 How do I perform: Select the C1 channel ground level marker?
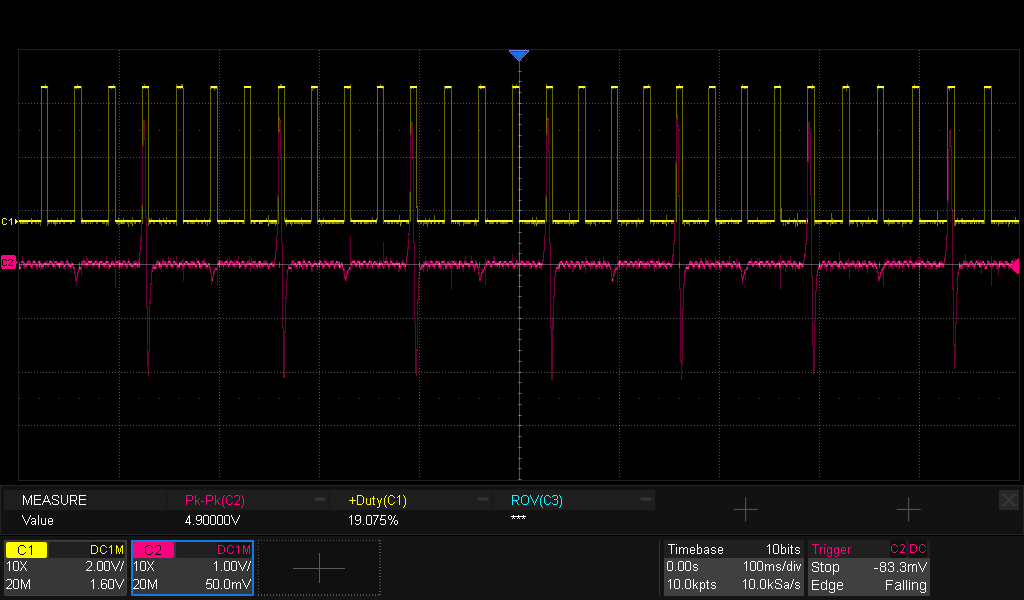8,220
